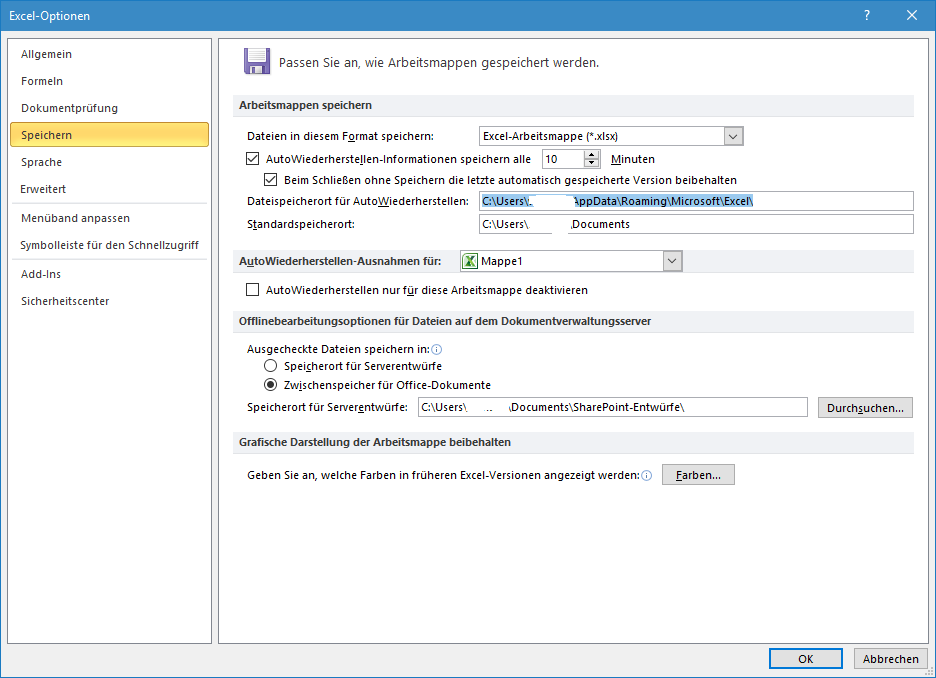Image resolution: width=936 pixels, height=678 pixels.
Task: Open the Sprache category
Action: tap(109, 162)
